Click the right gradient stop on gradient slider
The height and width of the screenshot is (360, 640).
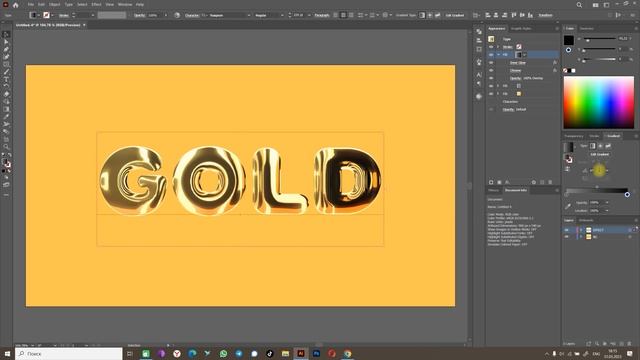627,195
